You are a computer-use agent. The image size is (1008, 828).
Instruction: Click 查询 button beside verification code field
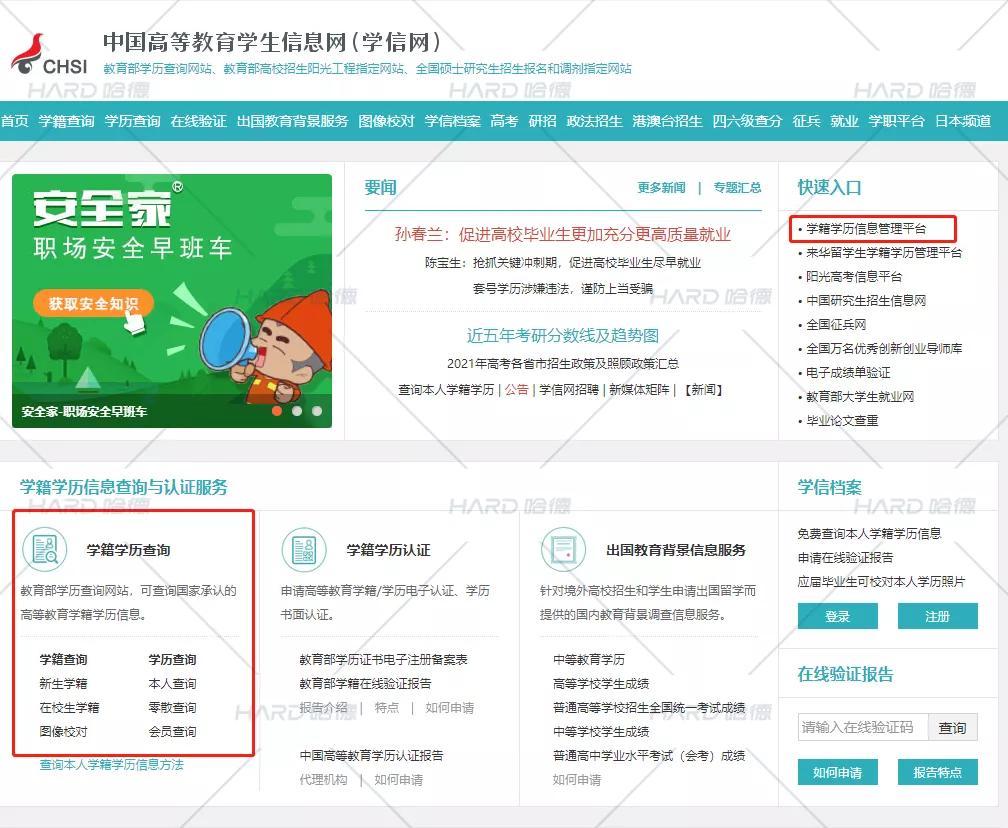(x=952, y=727)
